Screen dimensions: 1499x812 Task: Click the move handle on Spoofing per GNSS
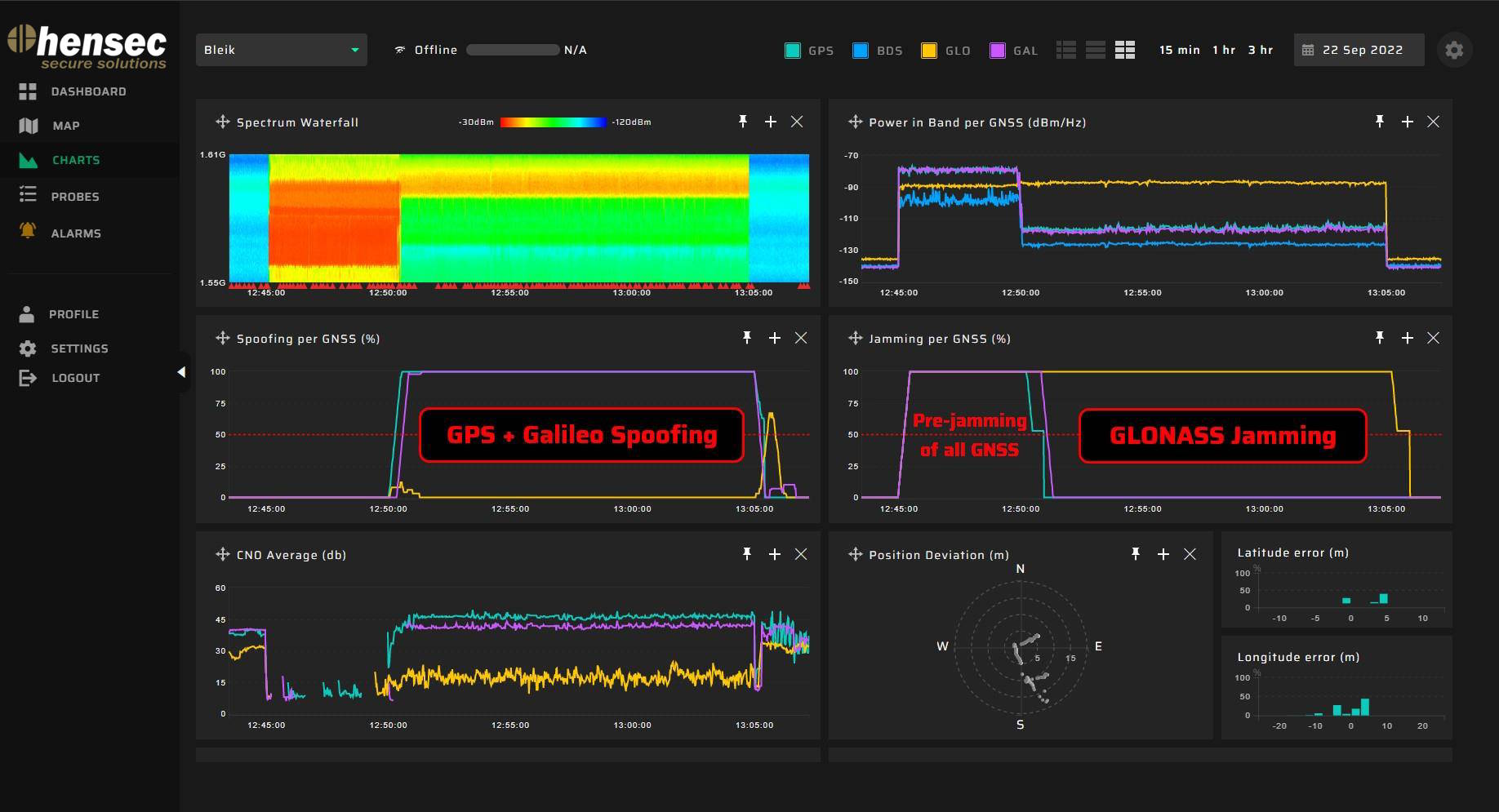click(222, 338)
